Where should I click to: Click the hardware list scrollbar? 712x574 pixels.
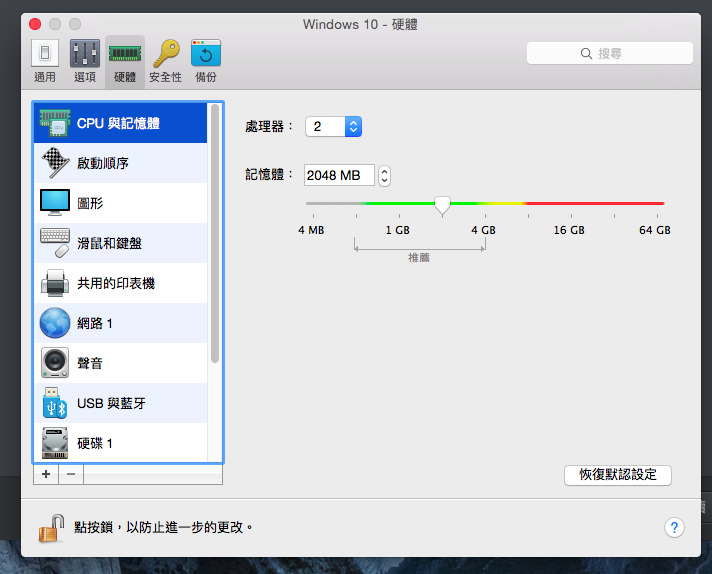[x=215, y=233]
